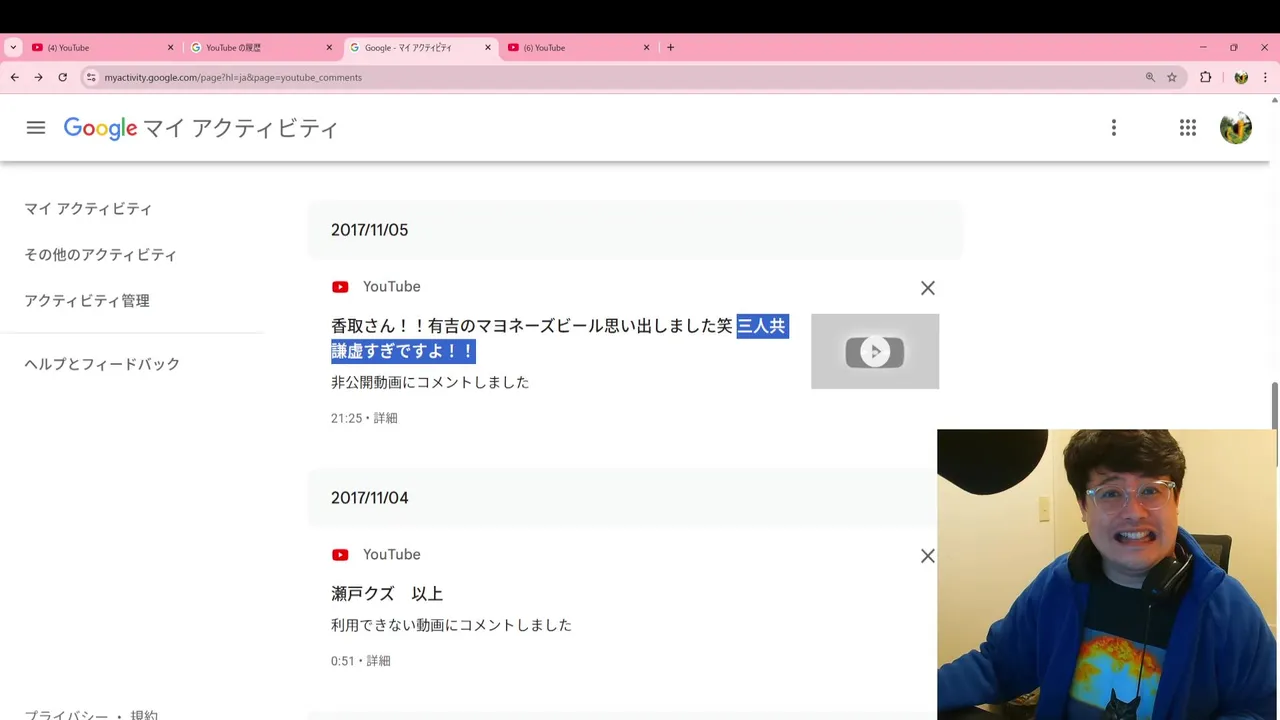Bookmark this page with star icon
This screenshot has width=1280, height=720.
[x=1172, y=77]
